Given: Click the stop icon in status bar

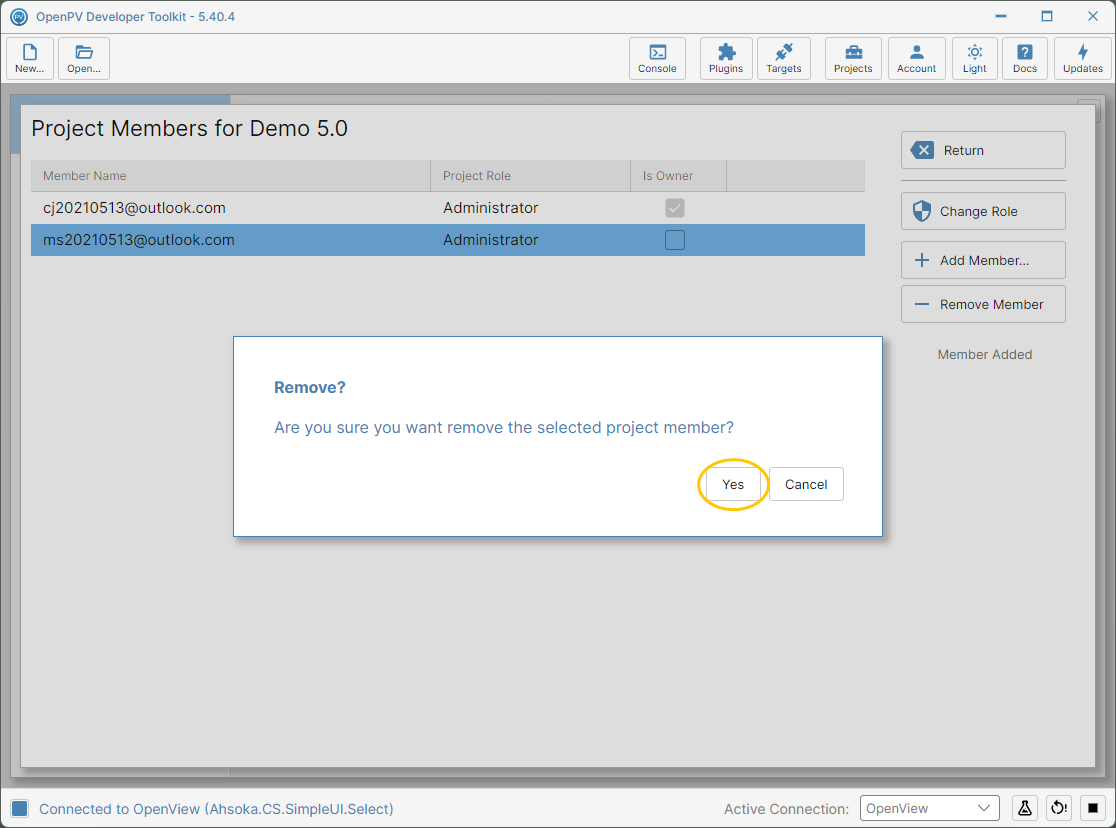Looking at the screenshot, I should (1093, 808).
